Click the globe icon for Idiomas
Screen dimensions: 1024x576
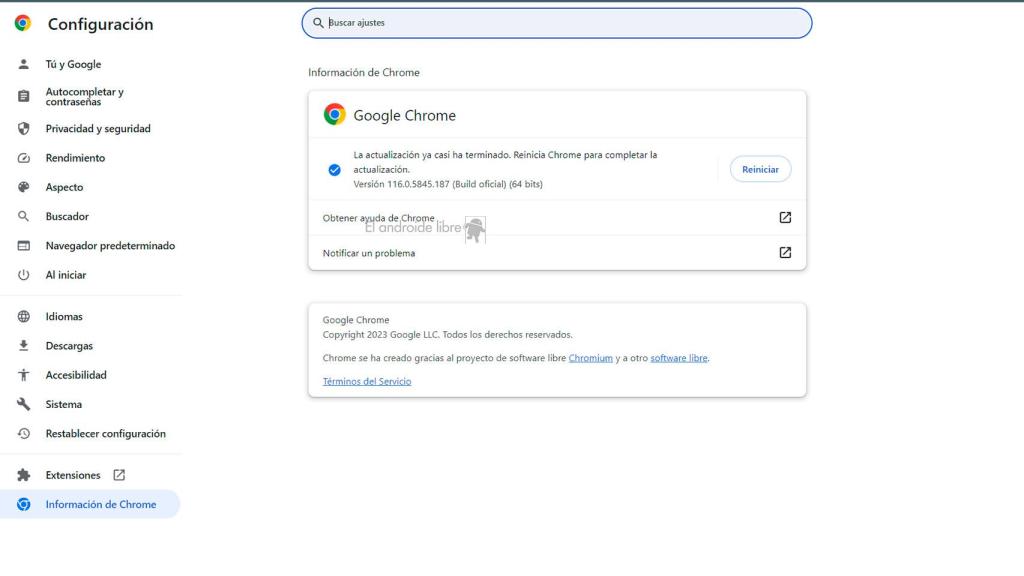tap(24, 317)
